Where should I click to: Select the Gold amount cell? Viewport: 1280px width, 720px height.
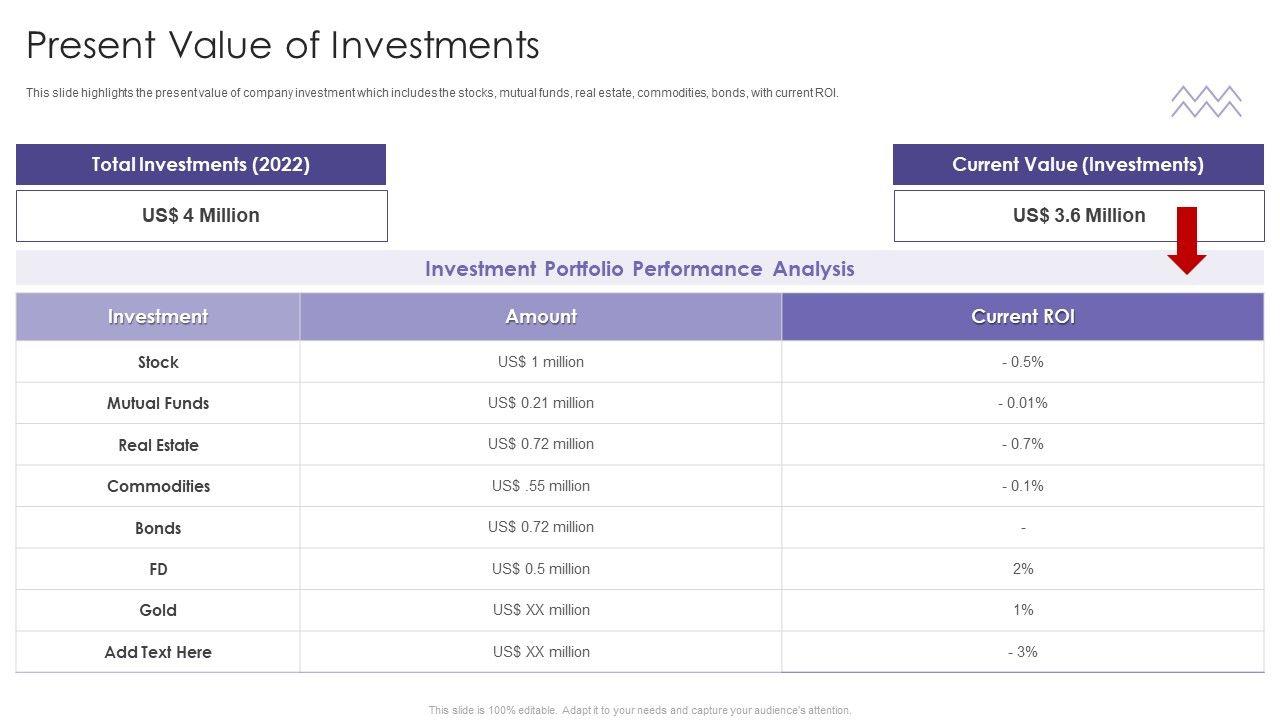[x=541, y=610]
